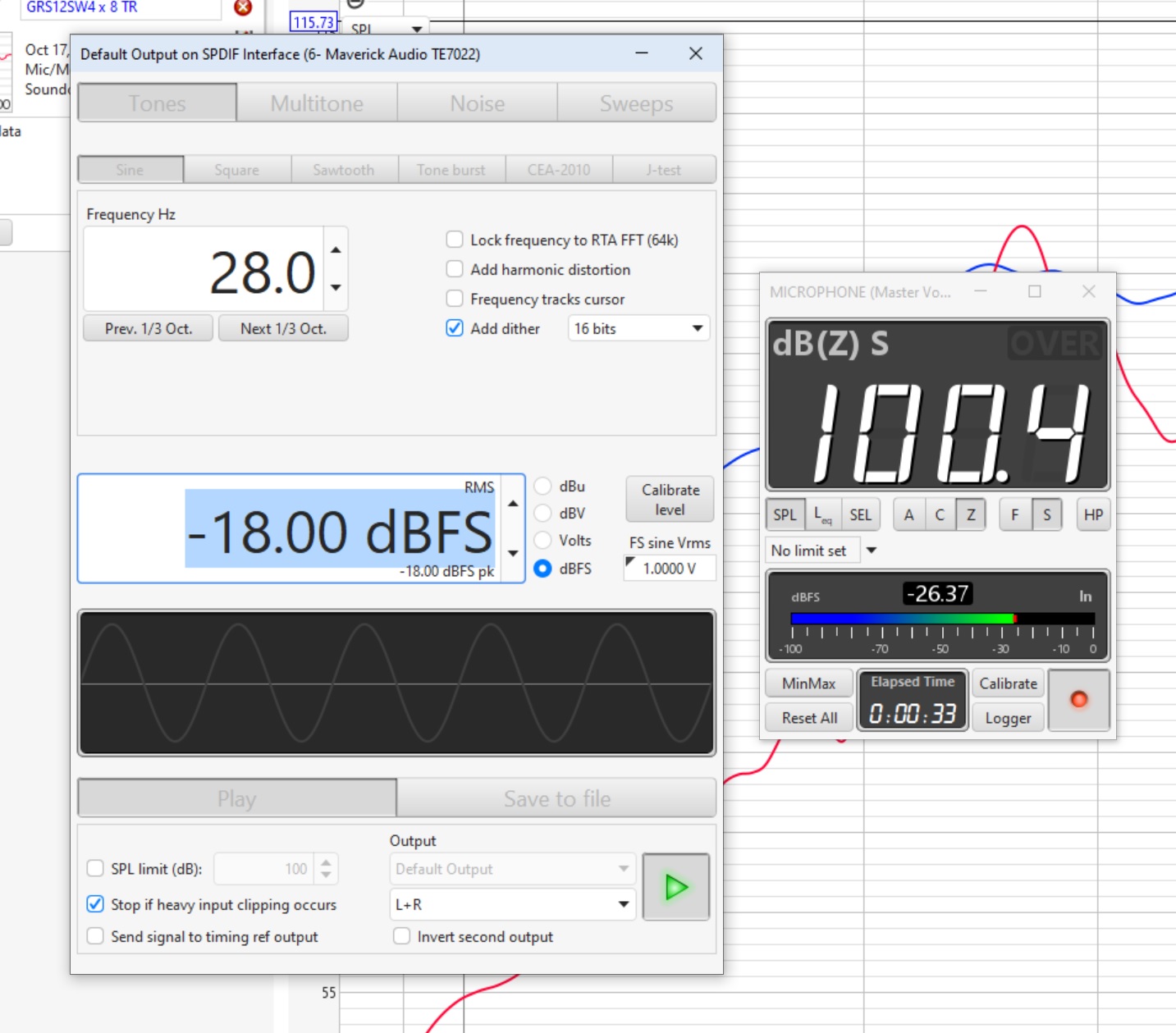
Task: Increase frequency with up arrow
Action: pyautogui.click(x=336, y=249)
